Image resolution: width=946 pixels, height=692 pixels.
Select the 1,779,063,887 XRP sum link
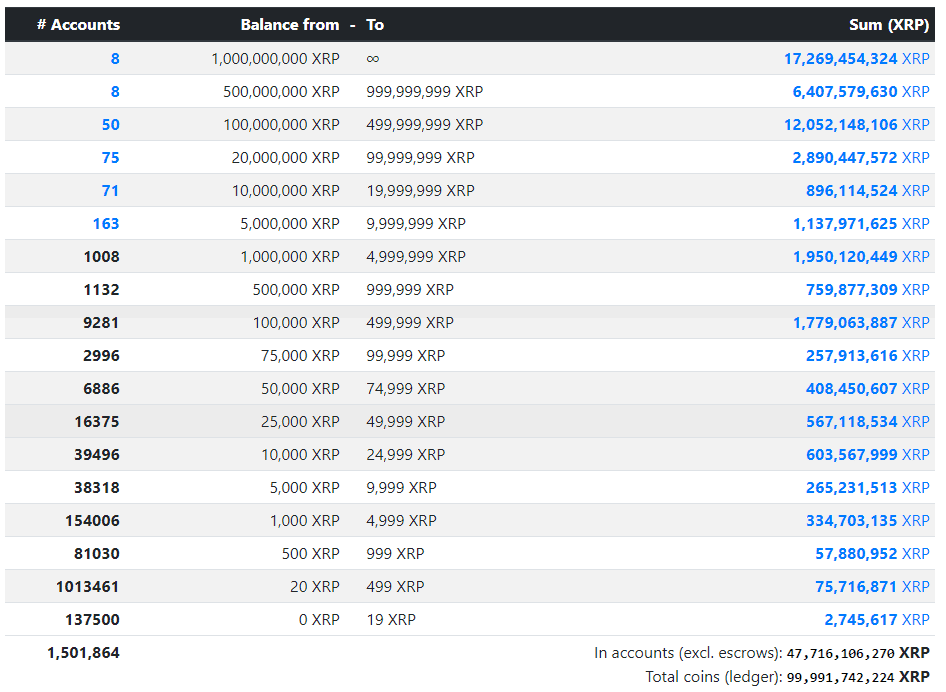861,323
